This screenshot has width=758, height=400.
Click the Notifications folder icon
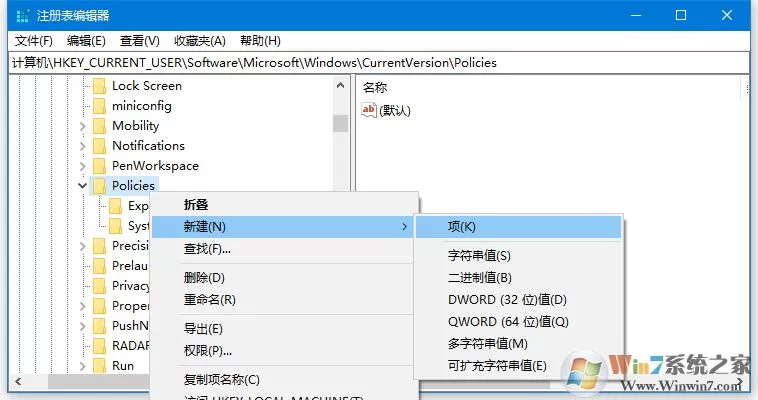(x=99, y=146)
